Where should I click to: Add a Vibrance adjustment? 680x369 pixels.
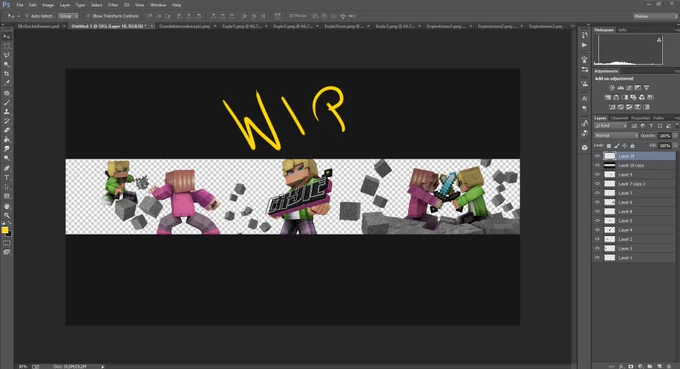tap(647, 88)
